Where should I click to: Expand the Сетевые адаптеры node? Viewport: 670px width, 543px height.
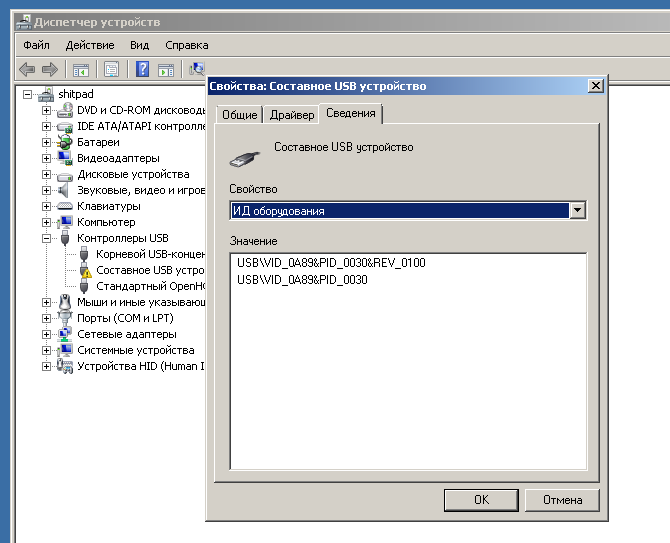tap(46, 334)
